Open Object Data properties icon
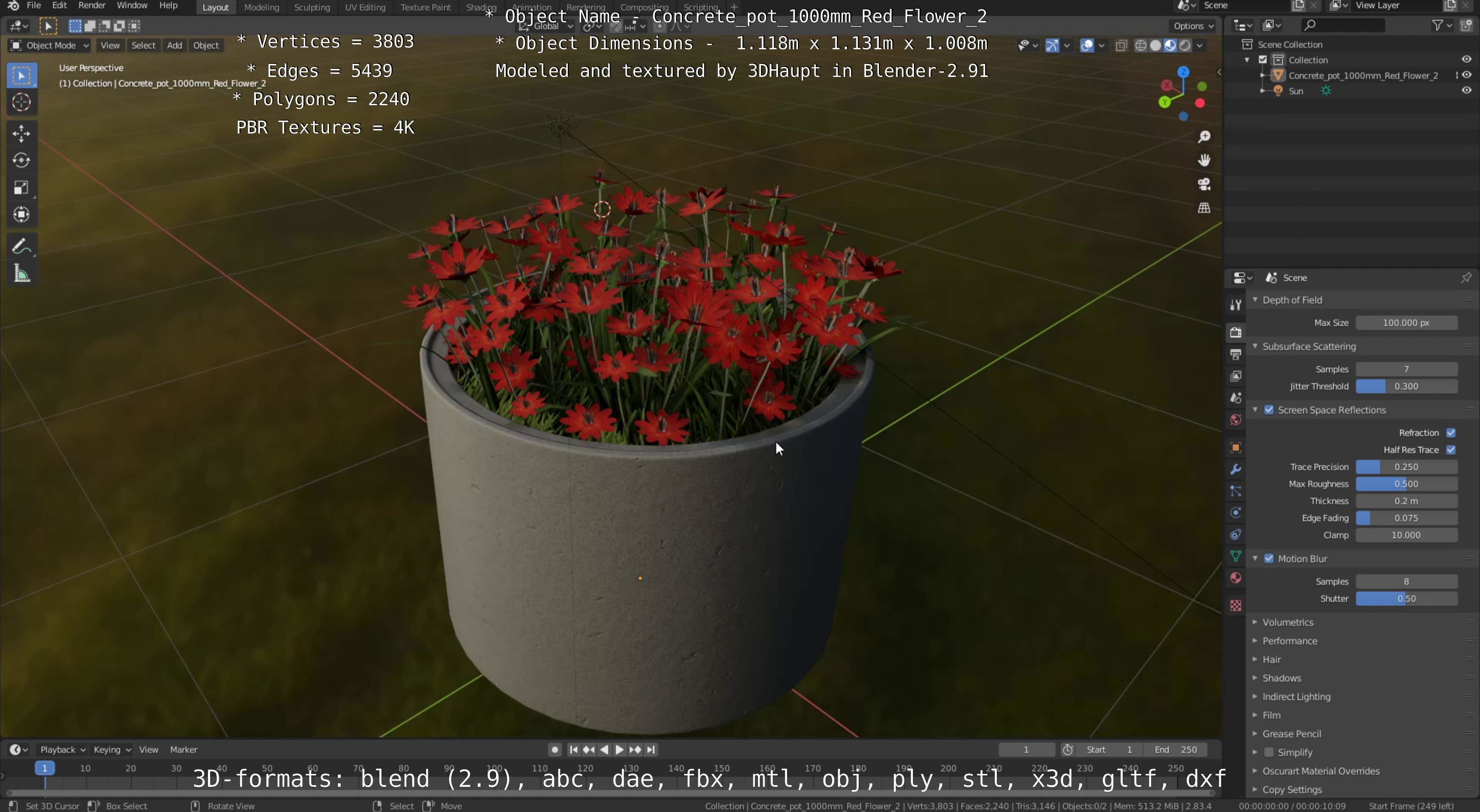 coord(1236,556)
